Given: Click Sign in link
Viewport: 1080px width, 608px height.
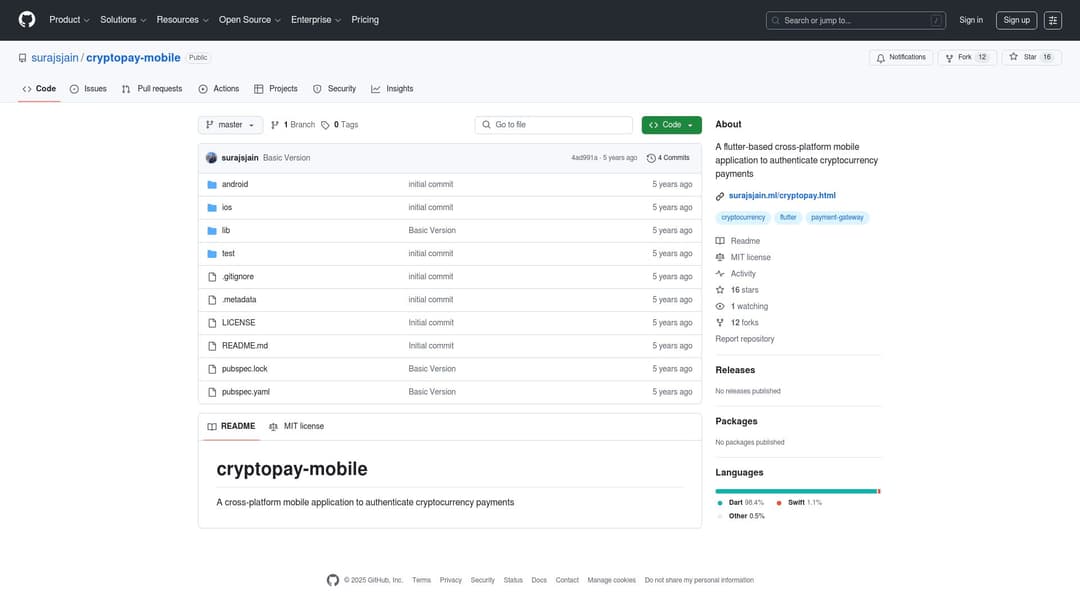Looking at the screenshot, I should pyautogui.click(x=971, y=20).
